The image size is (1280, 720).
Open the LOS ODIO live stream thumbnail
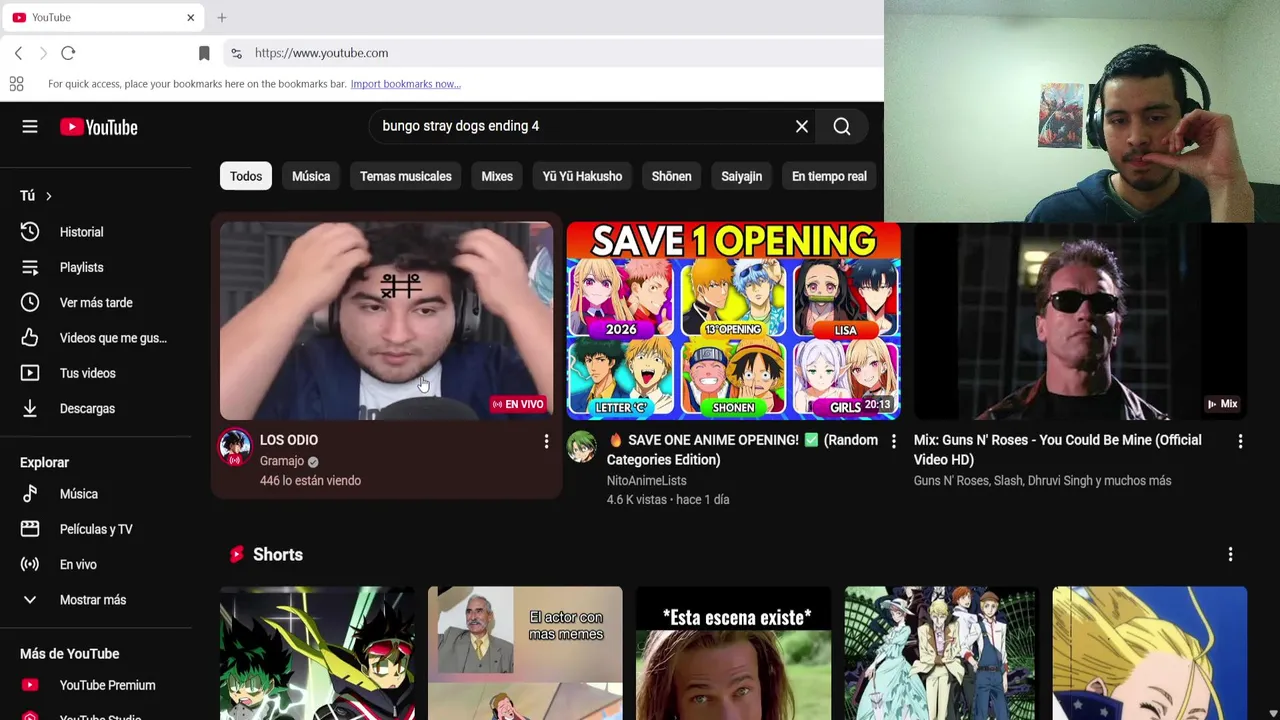coord(386,321)
